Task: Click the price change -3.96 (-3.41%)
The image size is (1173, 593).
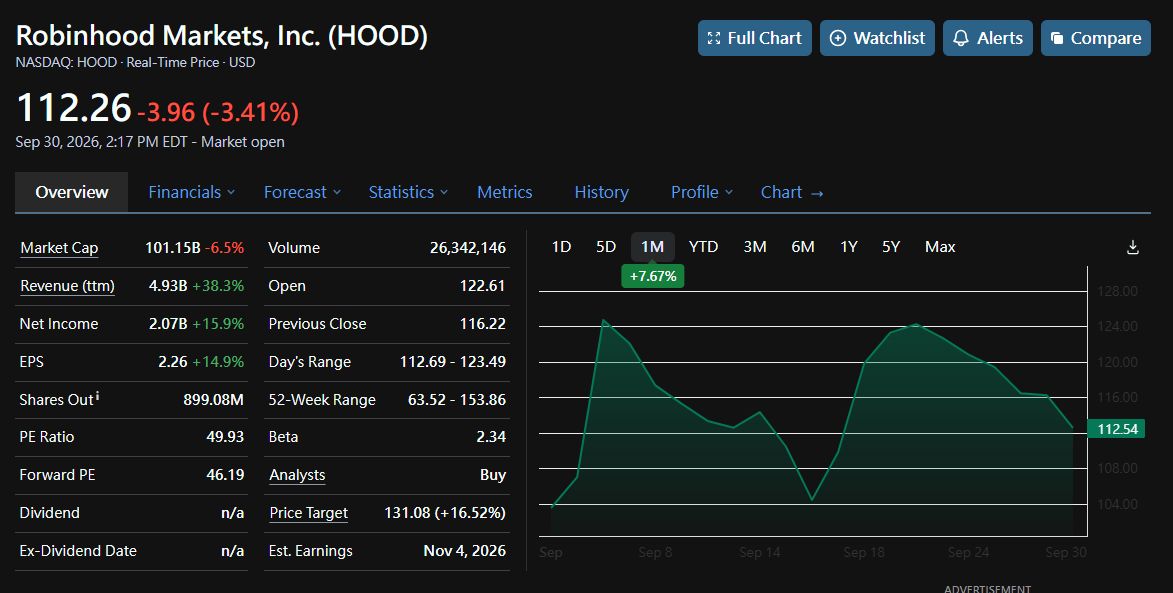Action: [218, 112]
